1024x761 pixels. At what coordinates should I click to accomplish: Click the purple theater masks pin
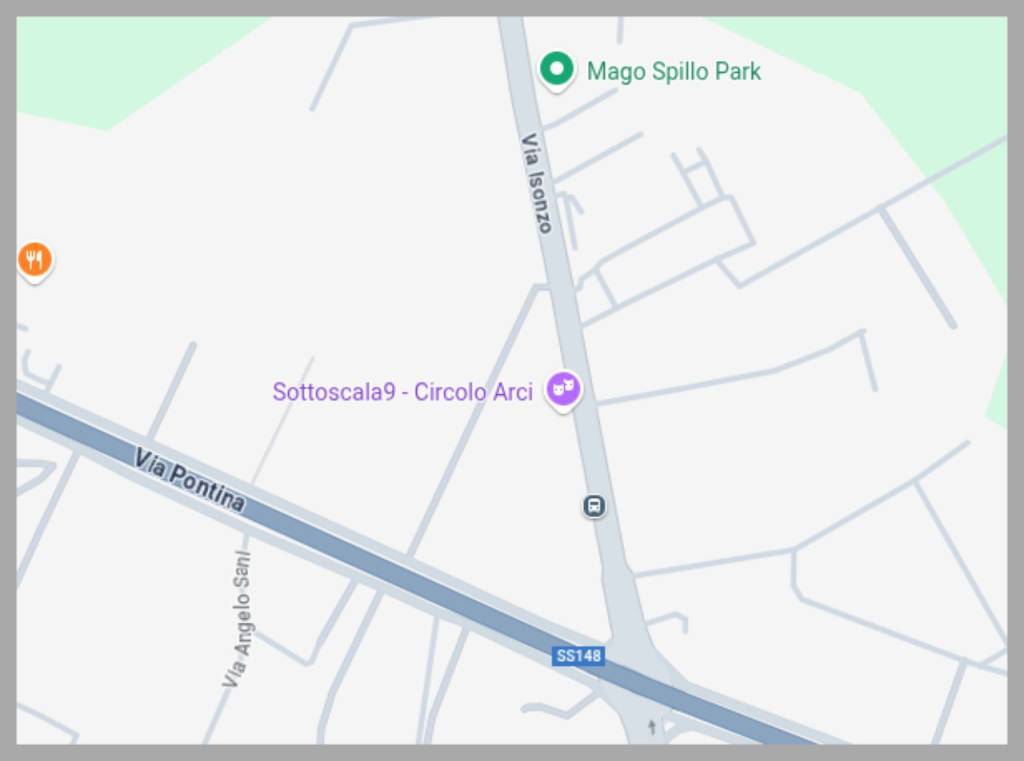pos(563,391)
